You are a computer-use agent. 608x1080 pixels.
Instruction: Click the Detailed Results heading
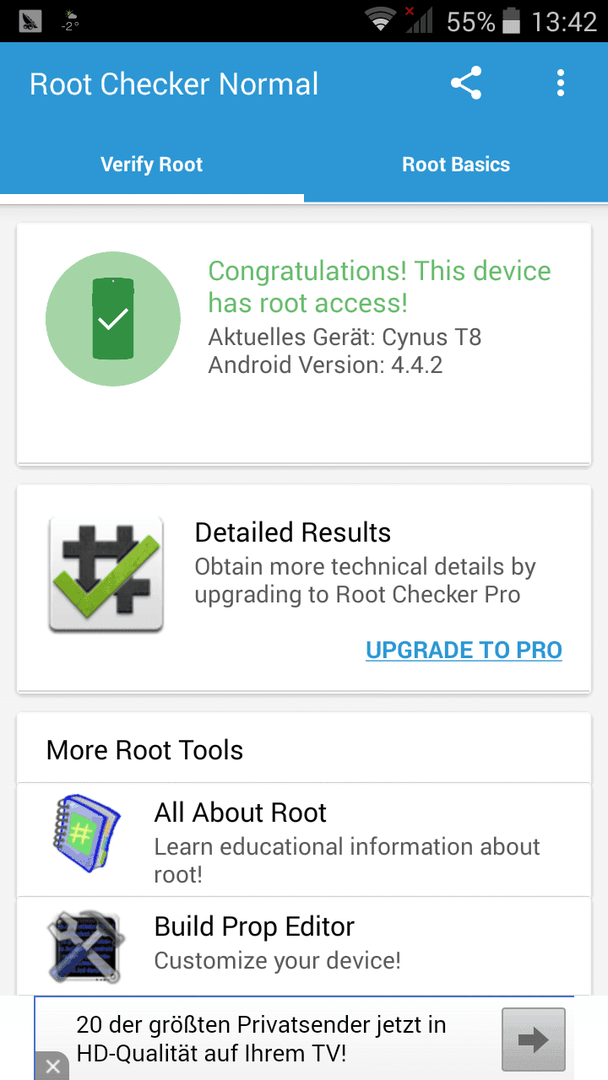tap(293, 532)
